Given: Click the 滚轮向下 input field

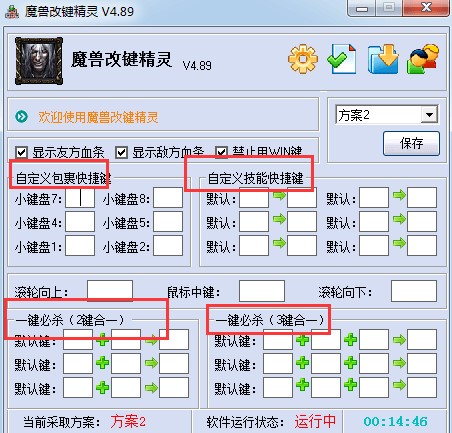Looking at the screenshot, I should pyautogui.click(x=414, y=291).
